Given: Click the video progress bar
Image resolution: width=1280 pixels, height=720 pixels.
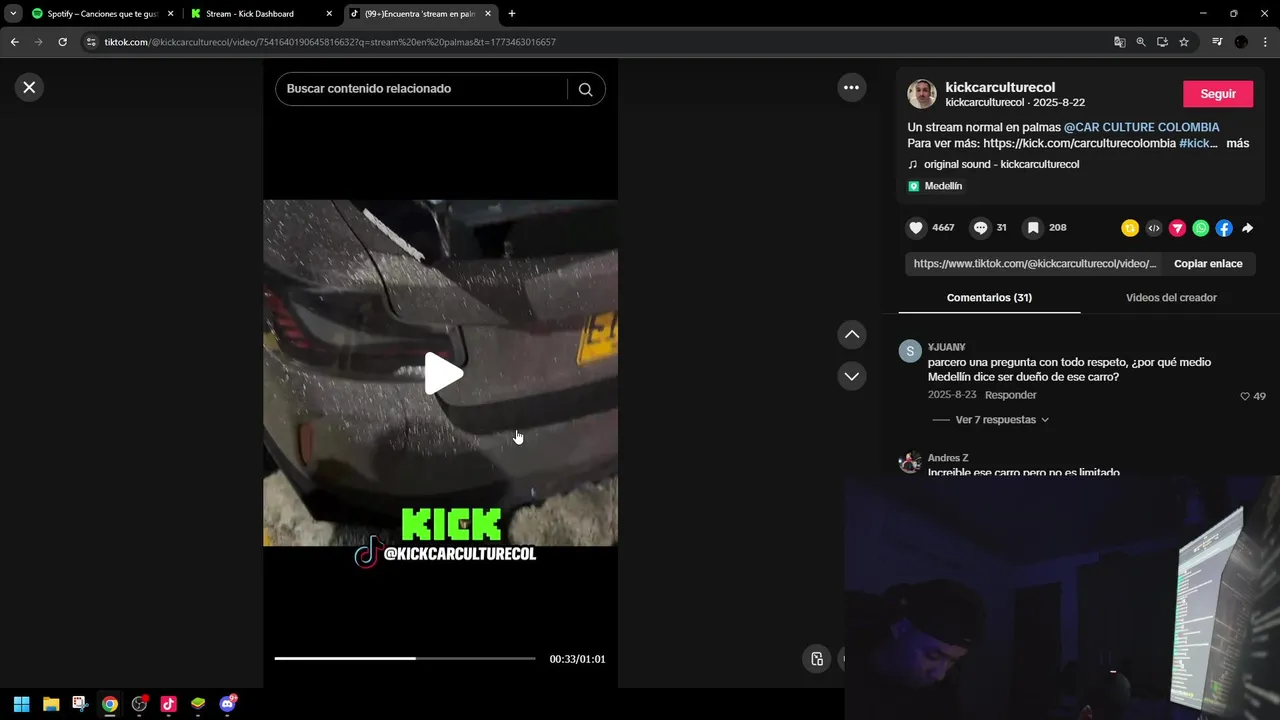Looking at the screenshot, I should [x=405, y=658].
